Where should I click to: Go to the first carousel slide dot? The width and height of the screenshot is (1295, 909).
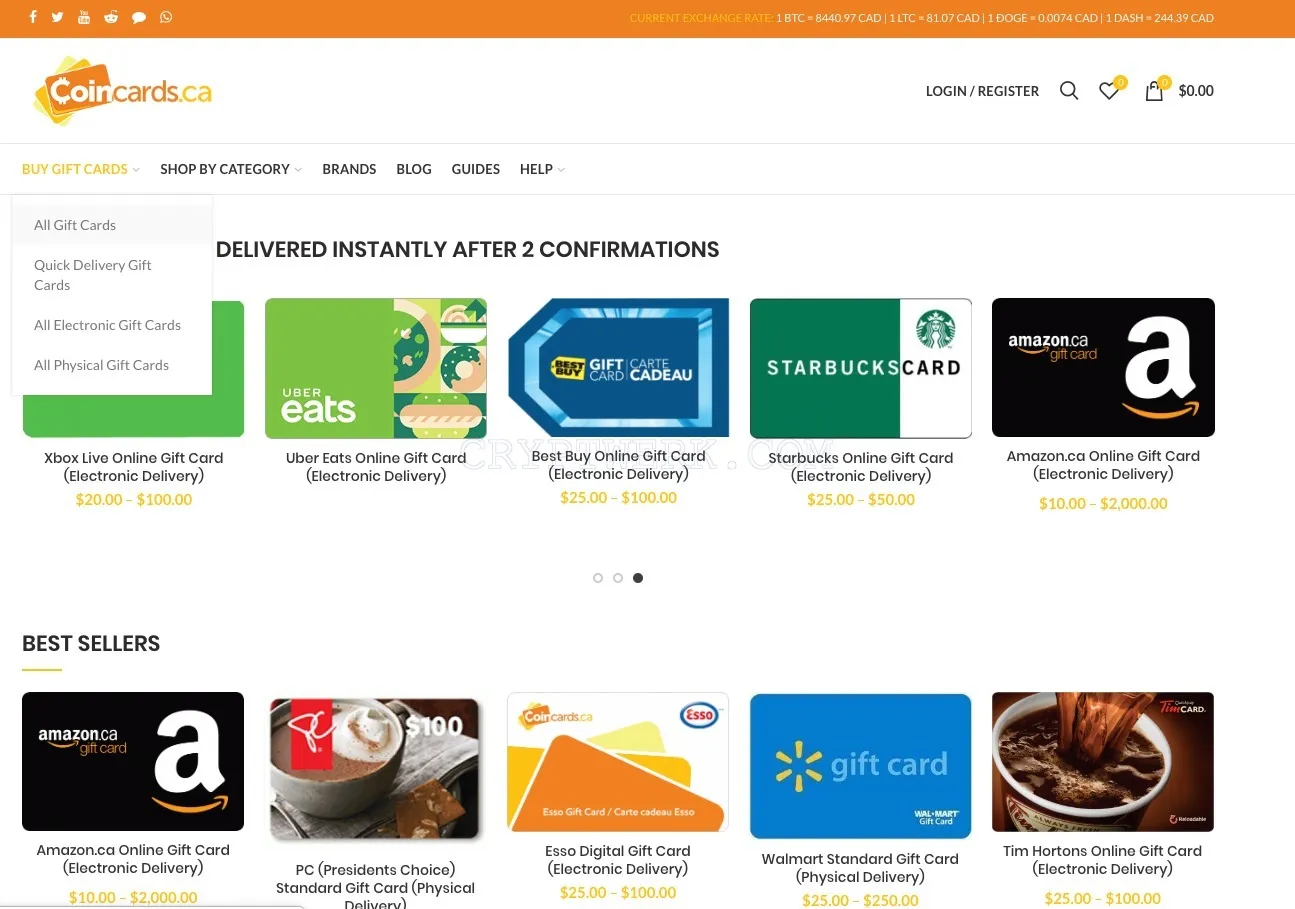tap(598, 578)
